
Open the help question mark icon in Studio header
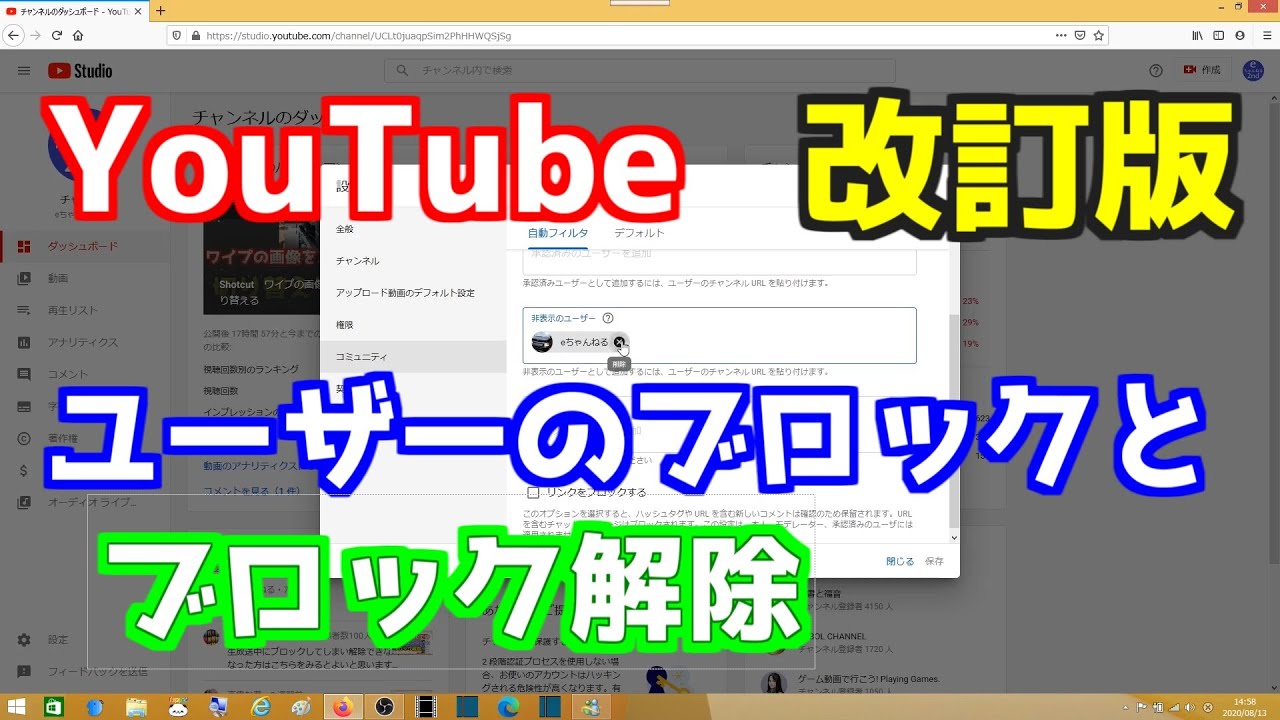[1156, 71]
